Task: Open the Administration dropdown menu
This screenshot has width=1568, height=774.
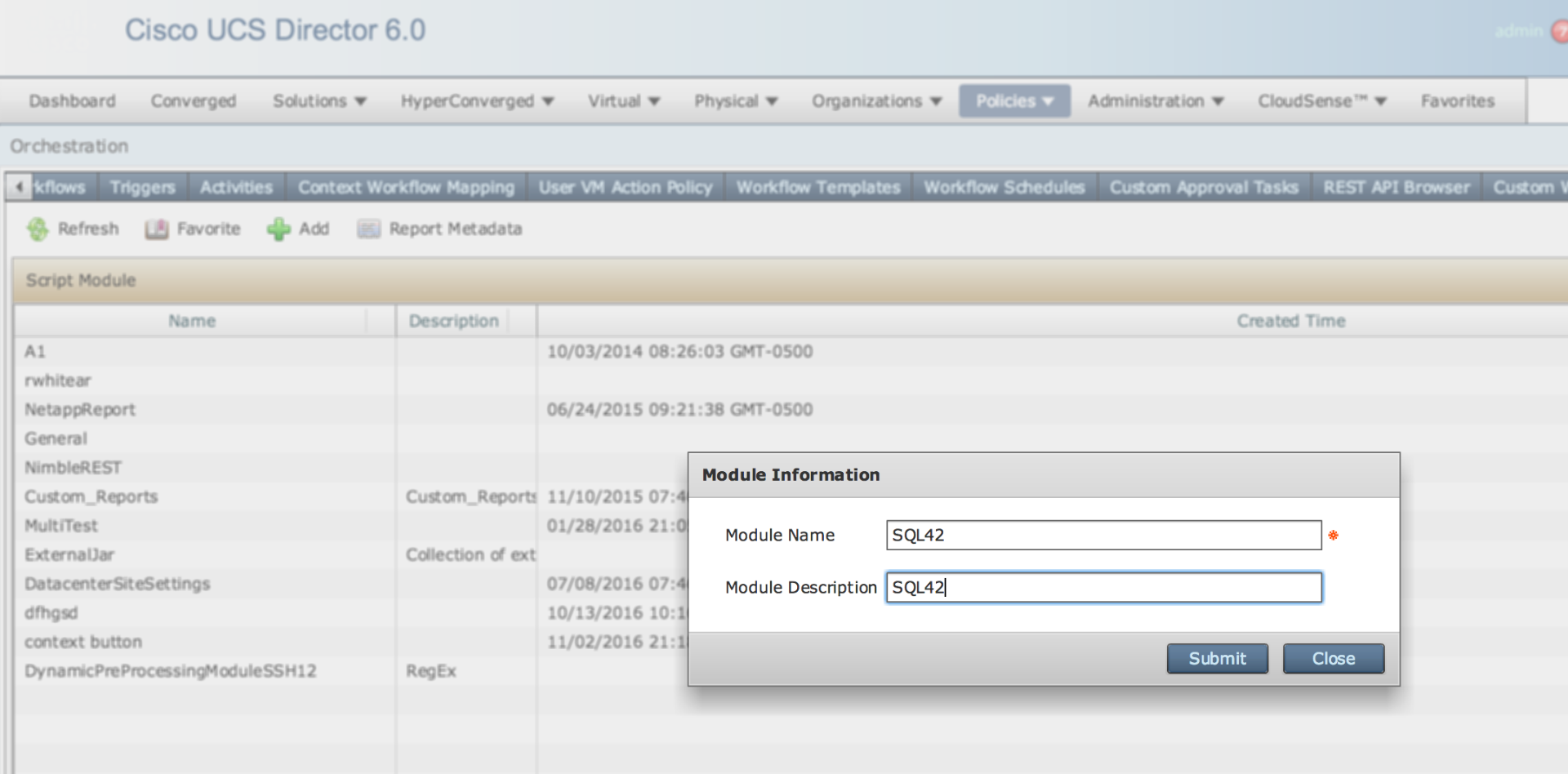Action: click(x=1156, y=101)
